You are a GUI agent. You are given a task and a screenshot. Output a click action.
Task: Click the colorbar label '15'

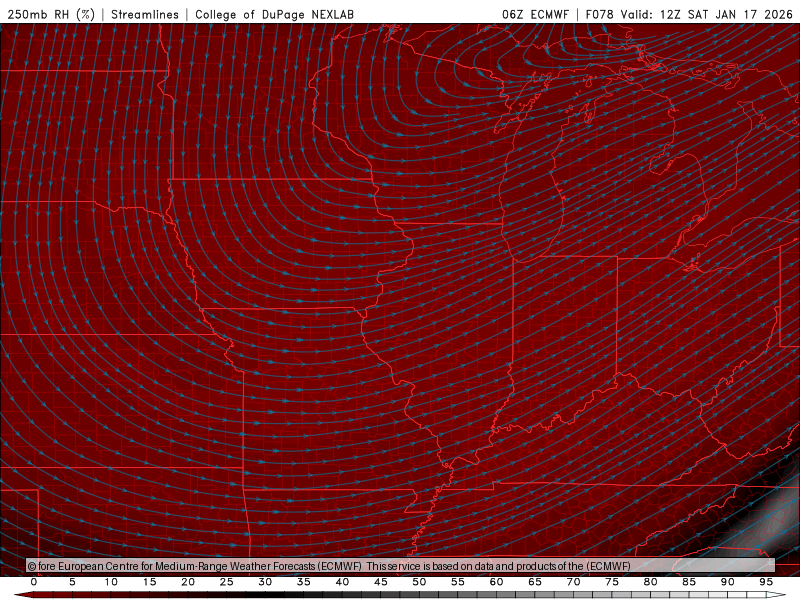tap(149, 582)
